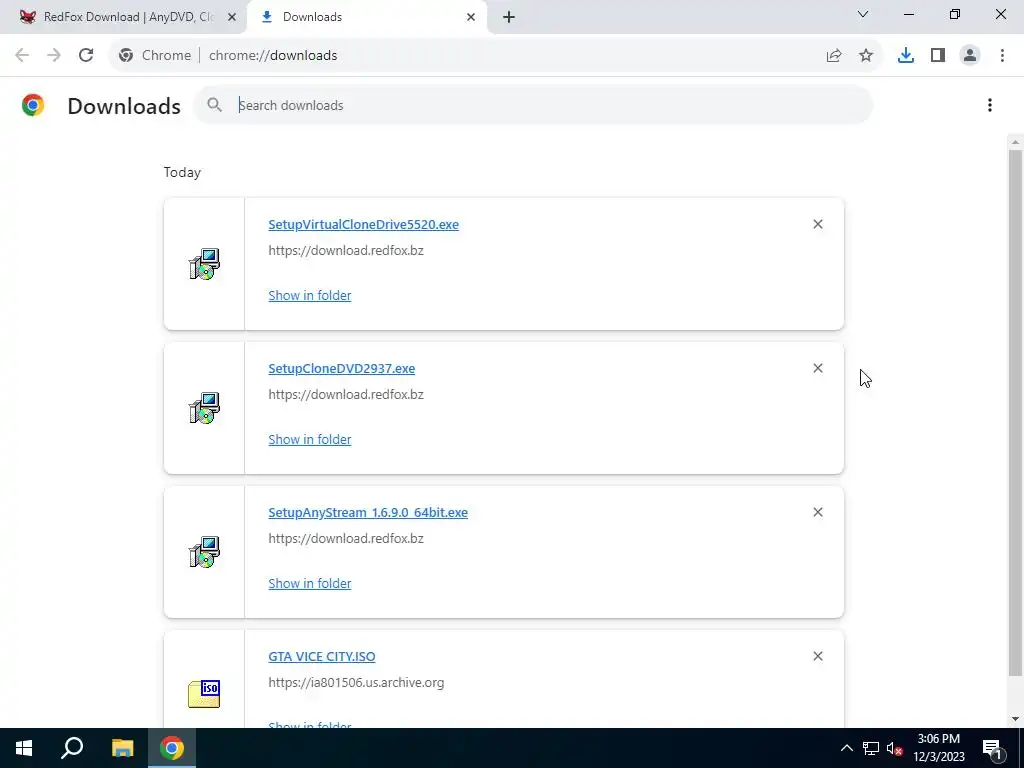Go back using the browser back arrow
The image size is (1024, 768).
[22, 56]
